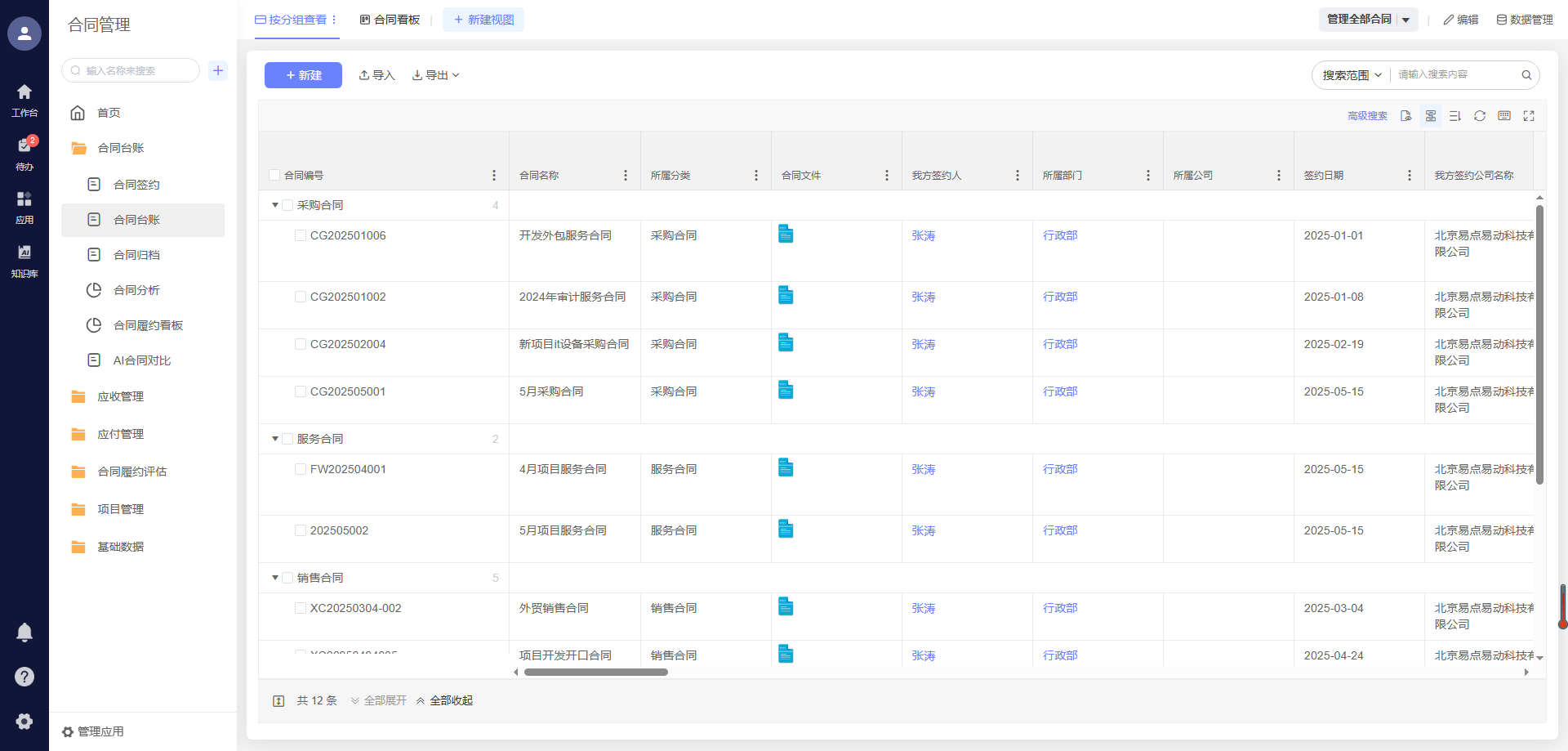Click the horizontal scrollbar of the table

[x=596, y=672]
